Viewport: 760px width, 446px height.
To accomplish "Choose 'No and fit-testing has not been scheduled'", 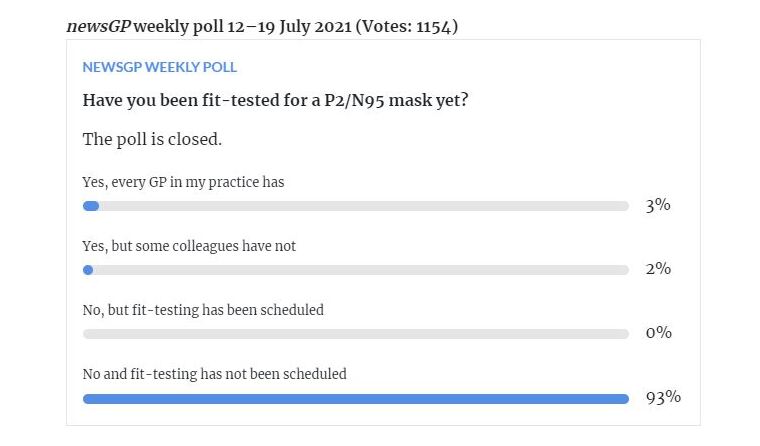I will pyautogui.click(x=214, y=374).
